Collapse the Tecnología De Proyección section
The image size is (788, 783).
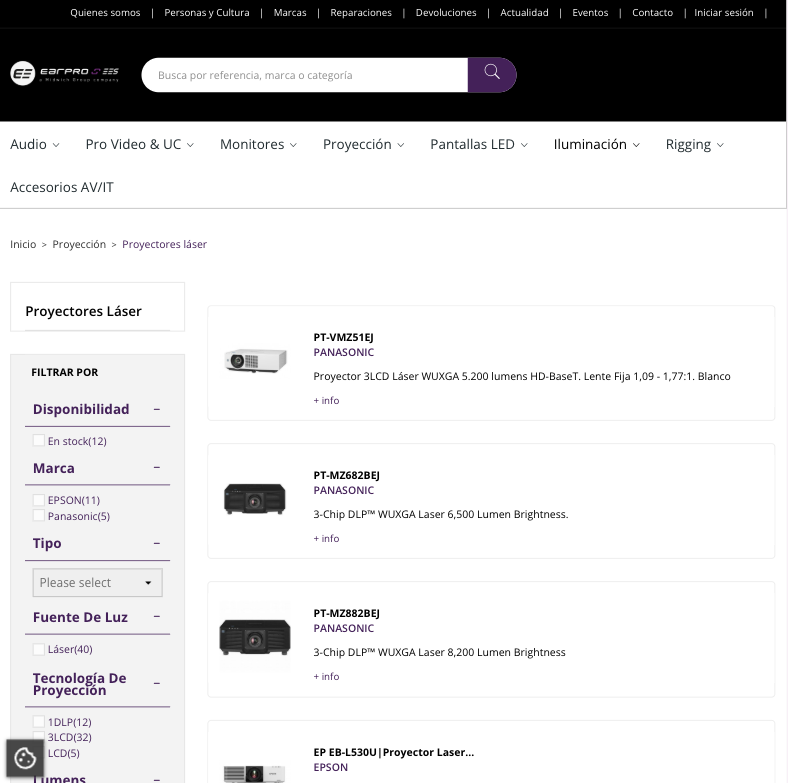click(x=157, y=683)
